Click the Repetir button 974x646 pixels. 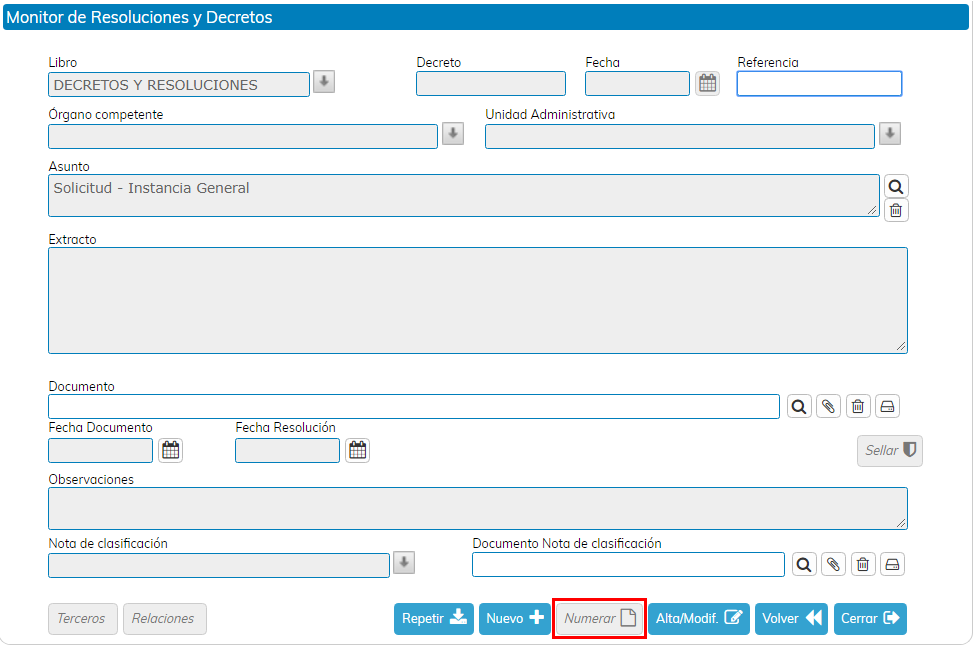[434, 619]
